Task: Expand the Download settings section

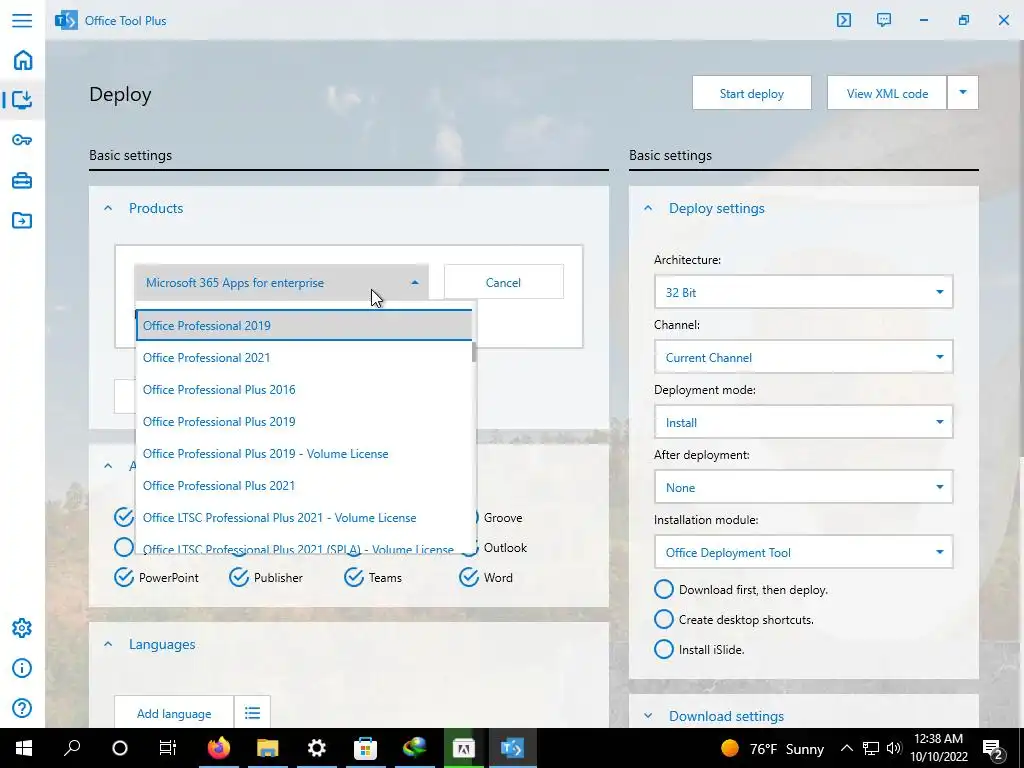Action: (648, 716)
